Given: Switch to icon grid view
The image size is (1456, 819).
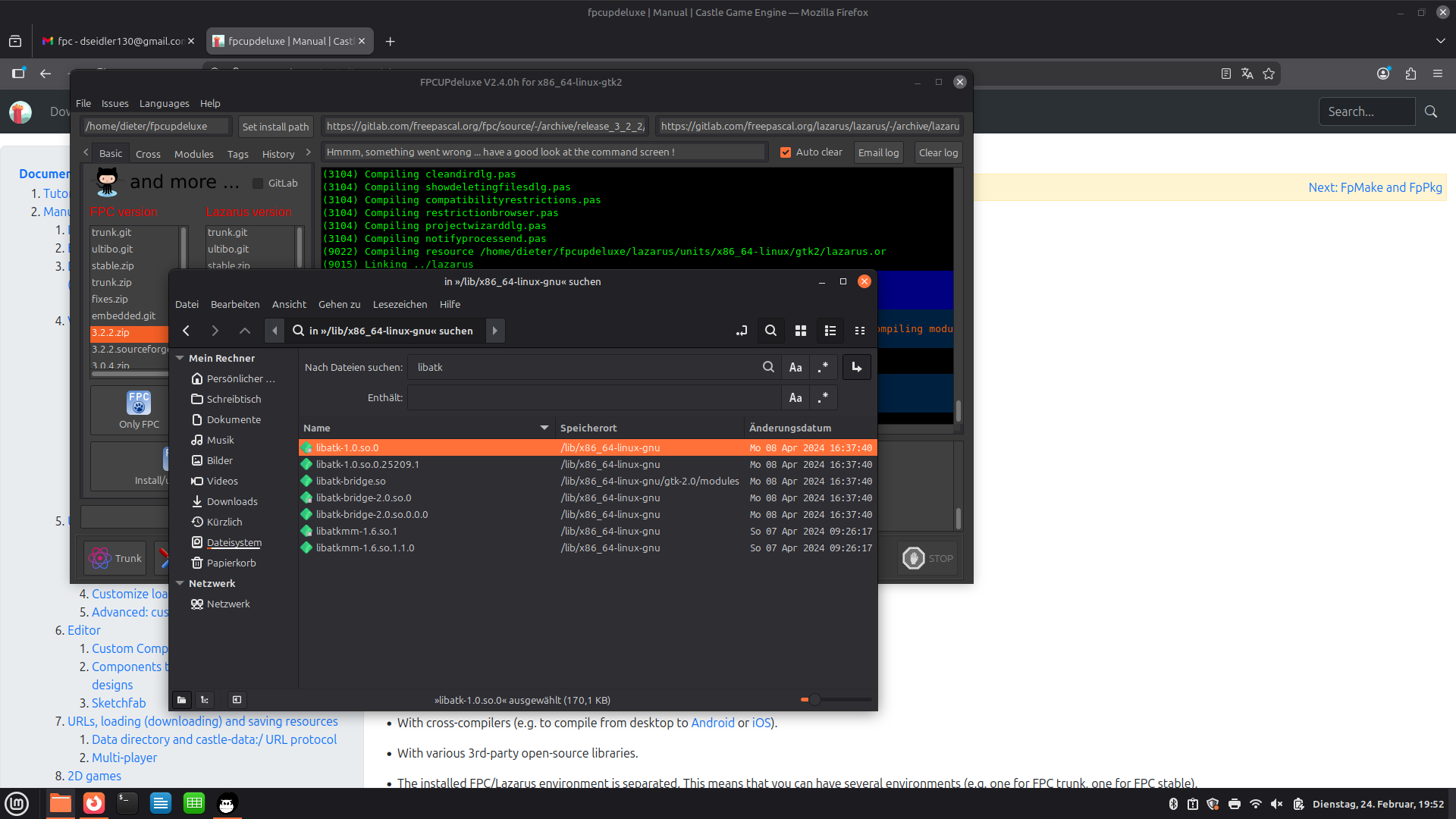Looking at the screenshot, I should point(800,331).
